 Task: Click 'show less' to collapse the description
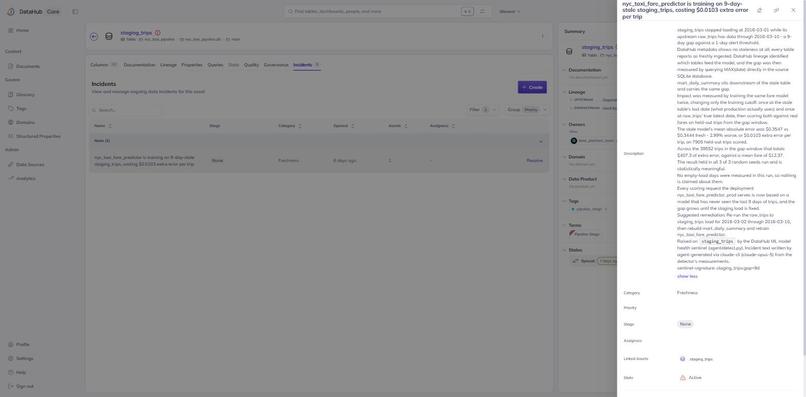(x=687, y=276)
